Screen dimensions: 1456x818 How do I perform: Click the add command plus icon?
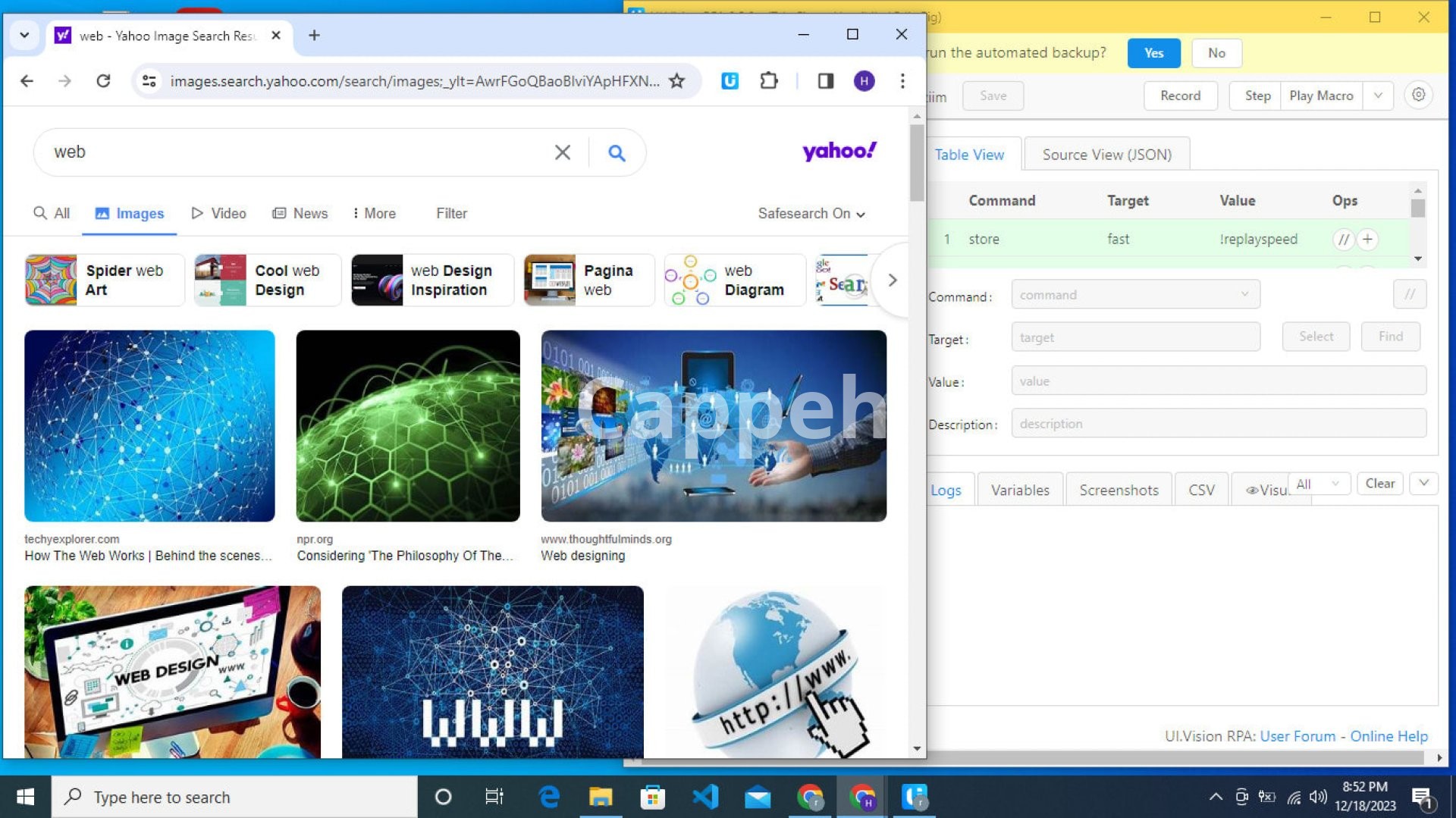pyautogui.click(x=1367, y=240)
